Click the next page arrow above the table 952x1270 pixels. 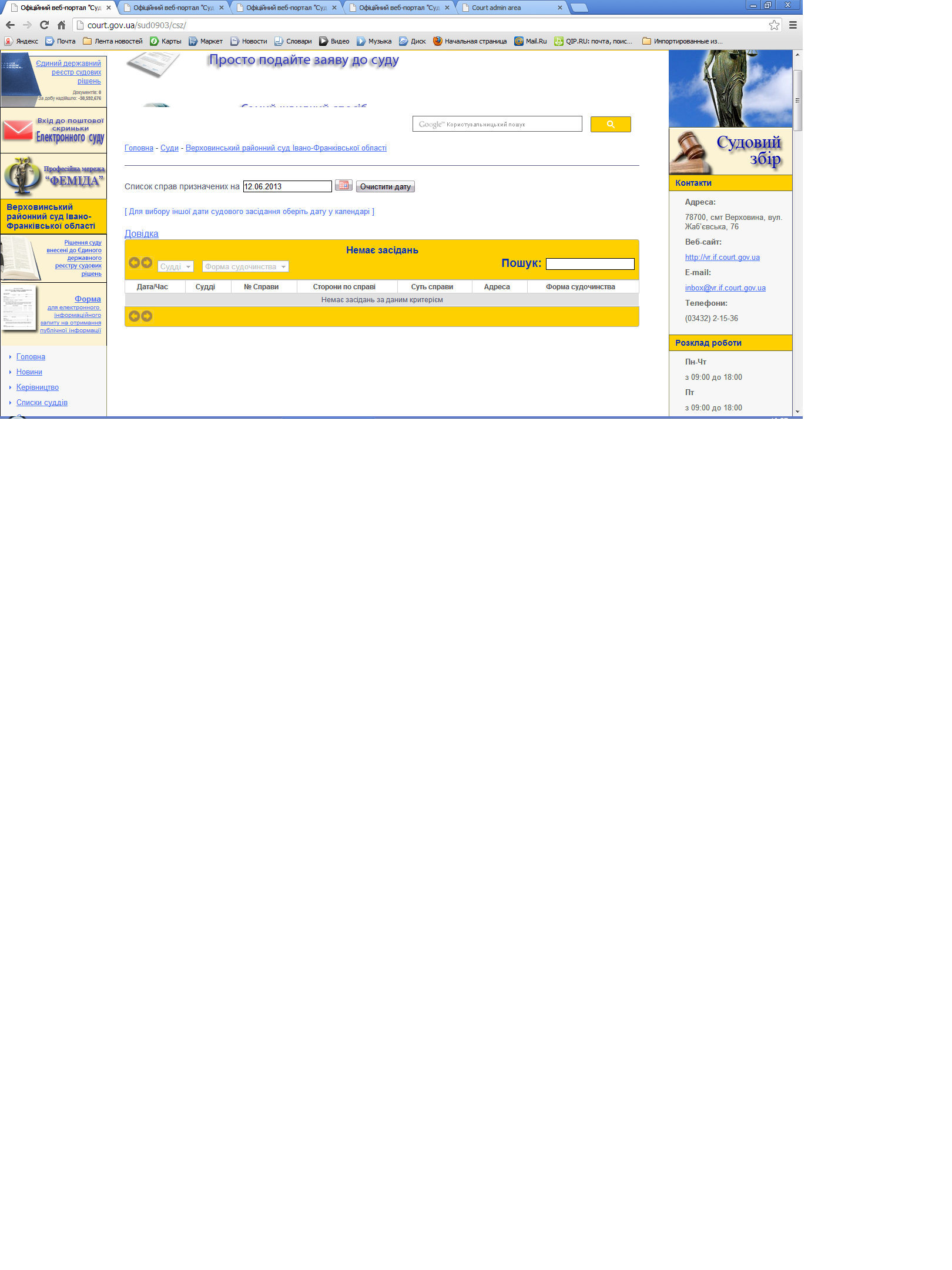(x=147, y=263)
